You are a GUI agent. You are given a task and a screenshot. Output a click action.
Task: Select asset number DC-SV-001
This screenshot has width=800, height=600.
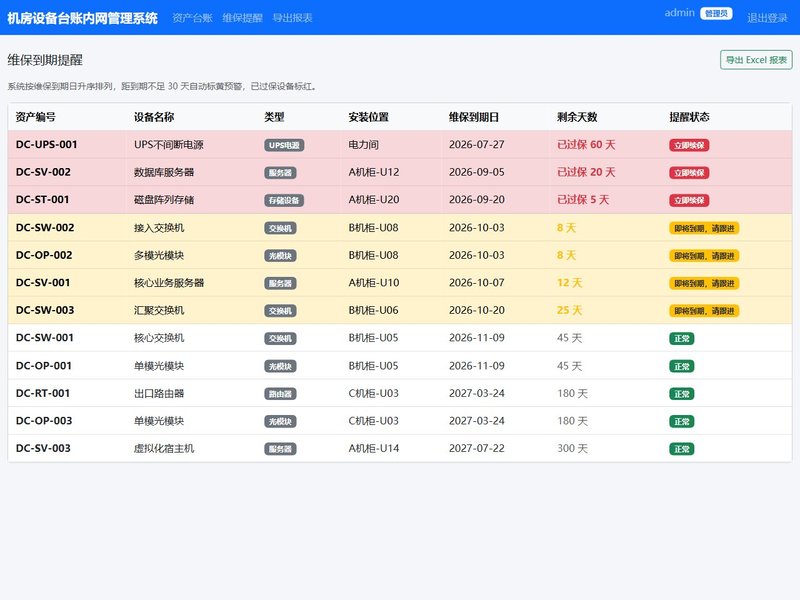point(43,283)
